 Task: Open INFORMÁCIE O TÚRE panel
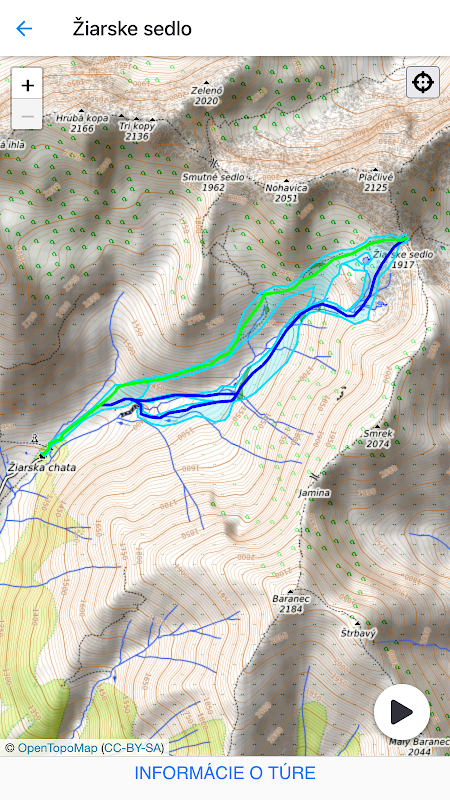[225, 773]
